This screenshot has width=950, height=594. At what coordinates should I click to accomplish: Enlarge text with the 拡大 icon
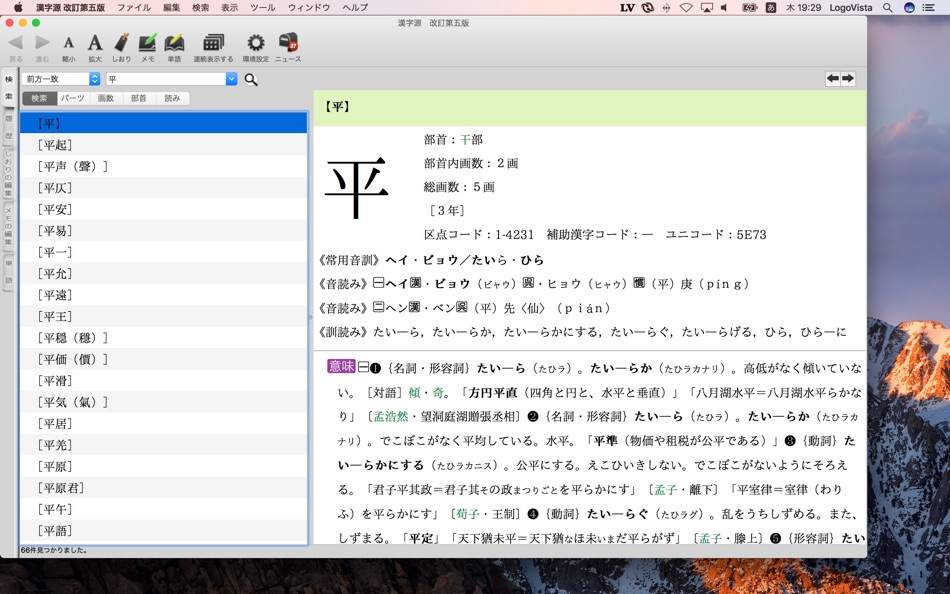click(x=95, y=43)
